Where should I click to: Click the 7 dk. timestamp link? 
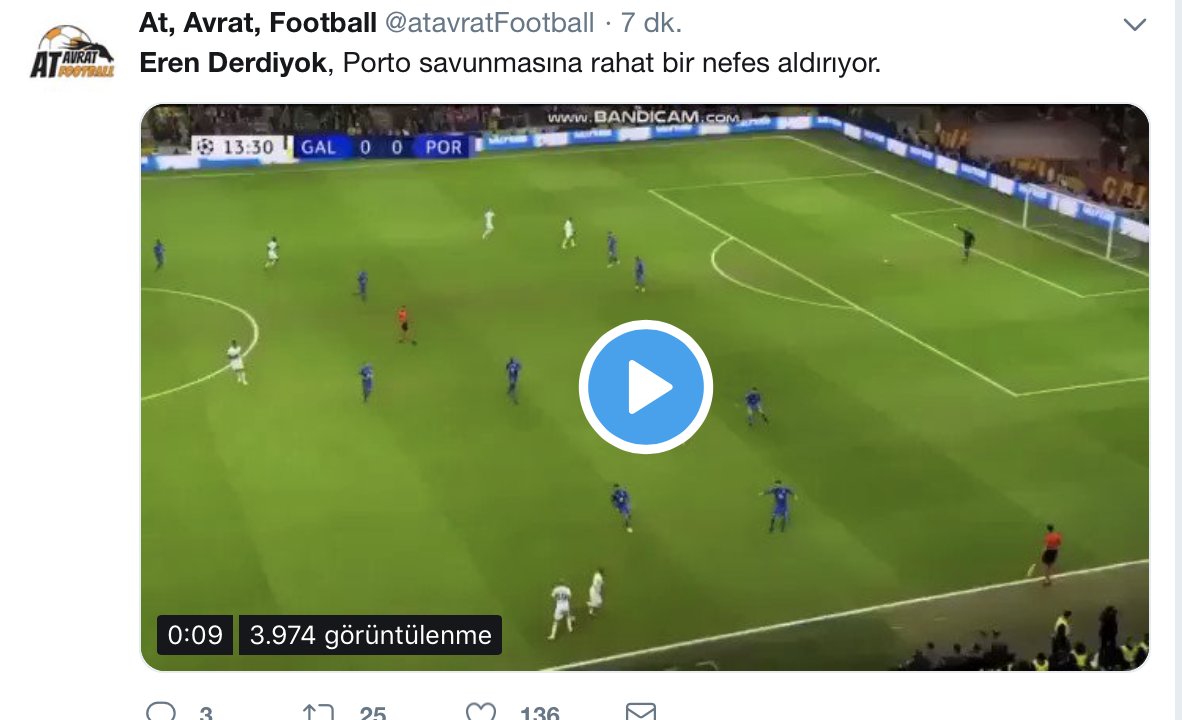tap(651, 23)
